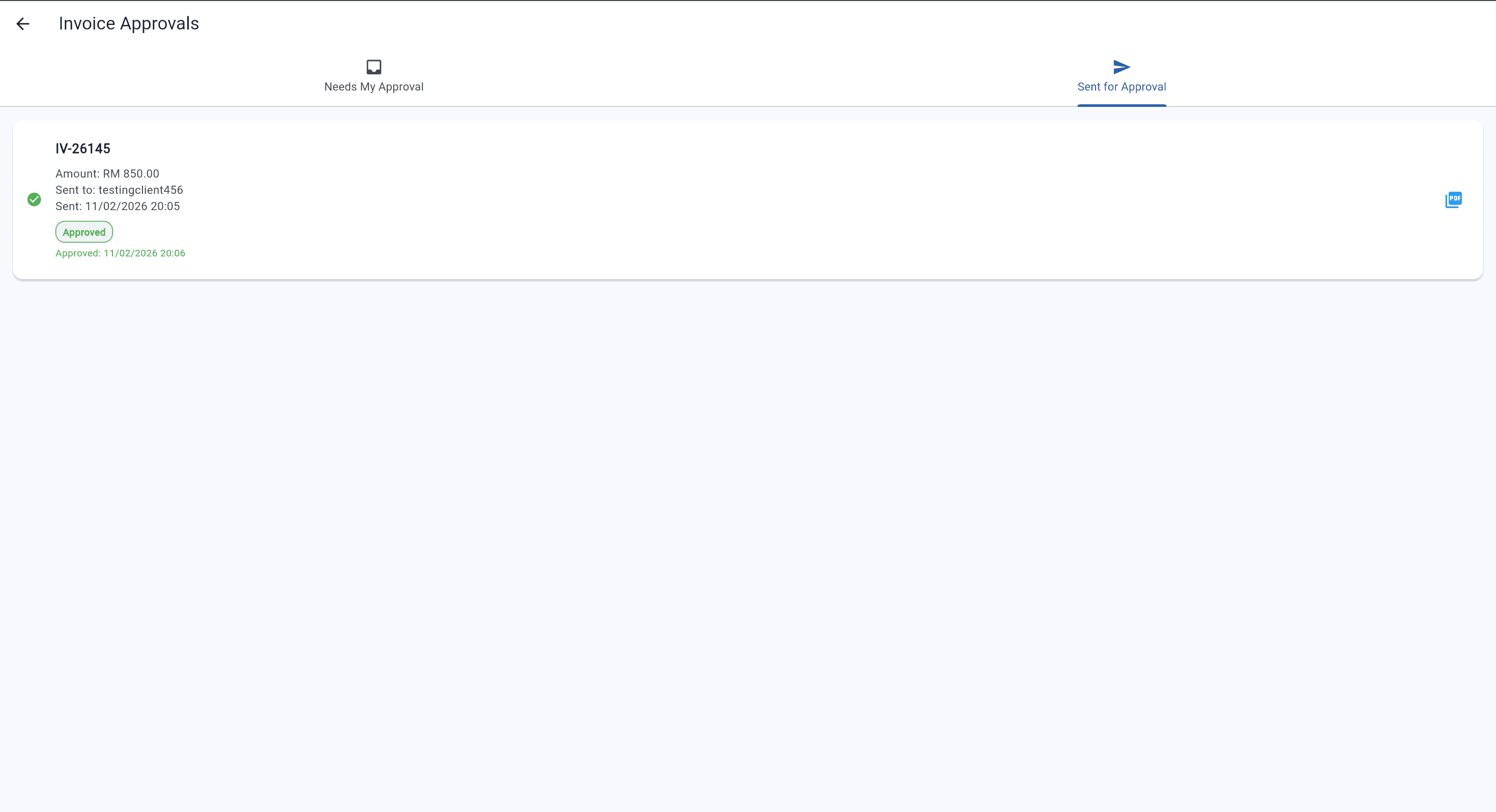
Task: Click the Needs My Approval tab label text
Action: tap(373, 86)
